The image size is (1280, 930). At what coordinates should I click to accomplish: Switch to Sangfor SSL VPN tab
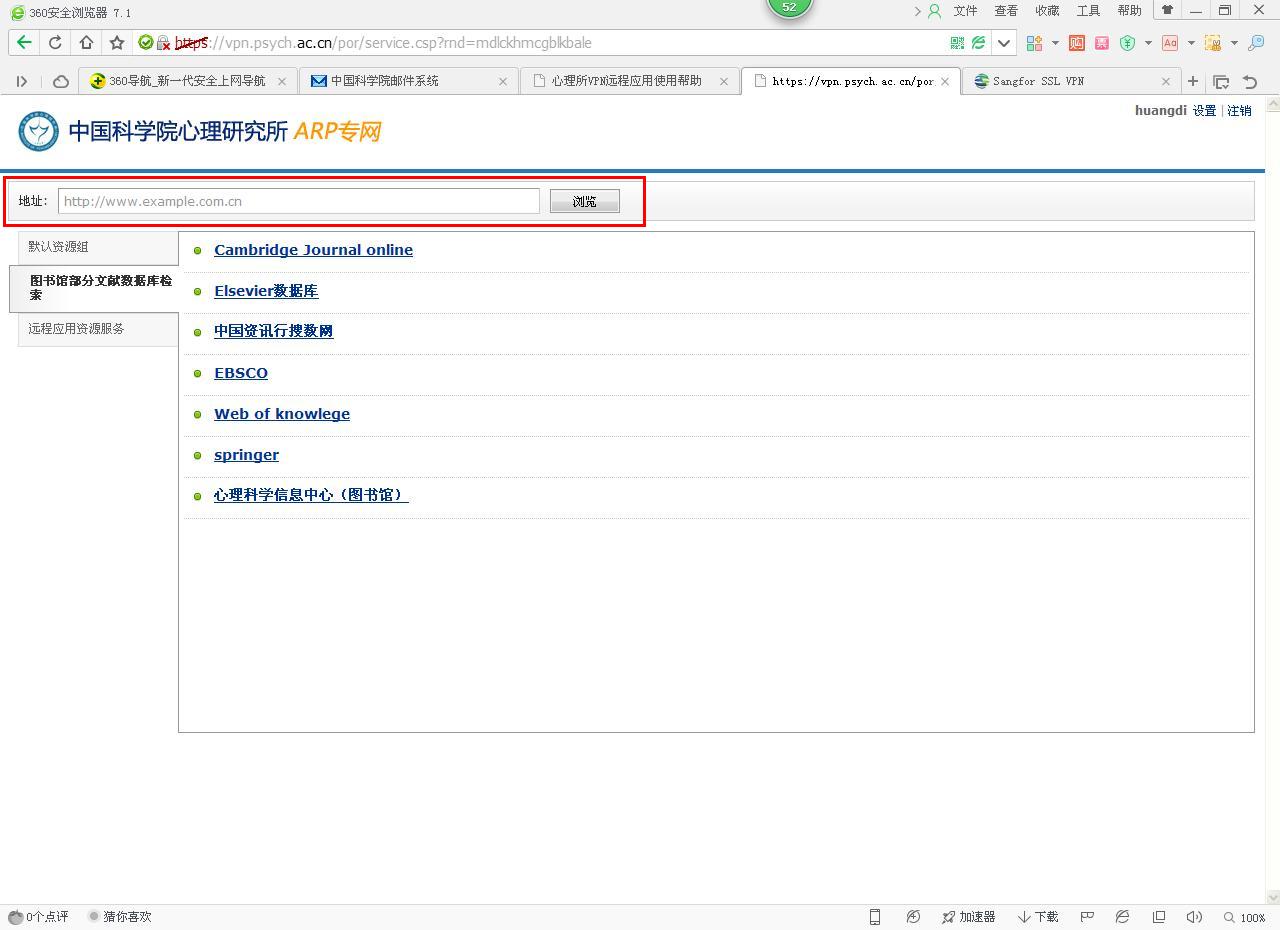pos(1070,81)
